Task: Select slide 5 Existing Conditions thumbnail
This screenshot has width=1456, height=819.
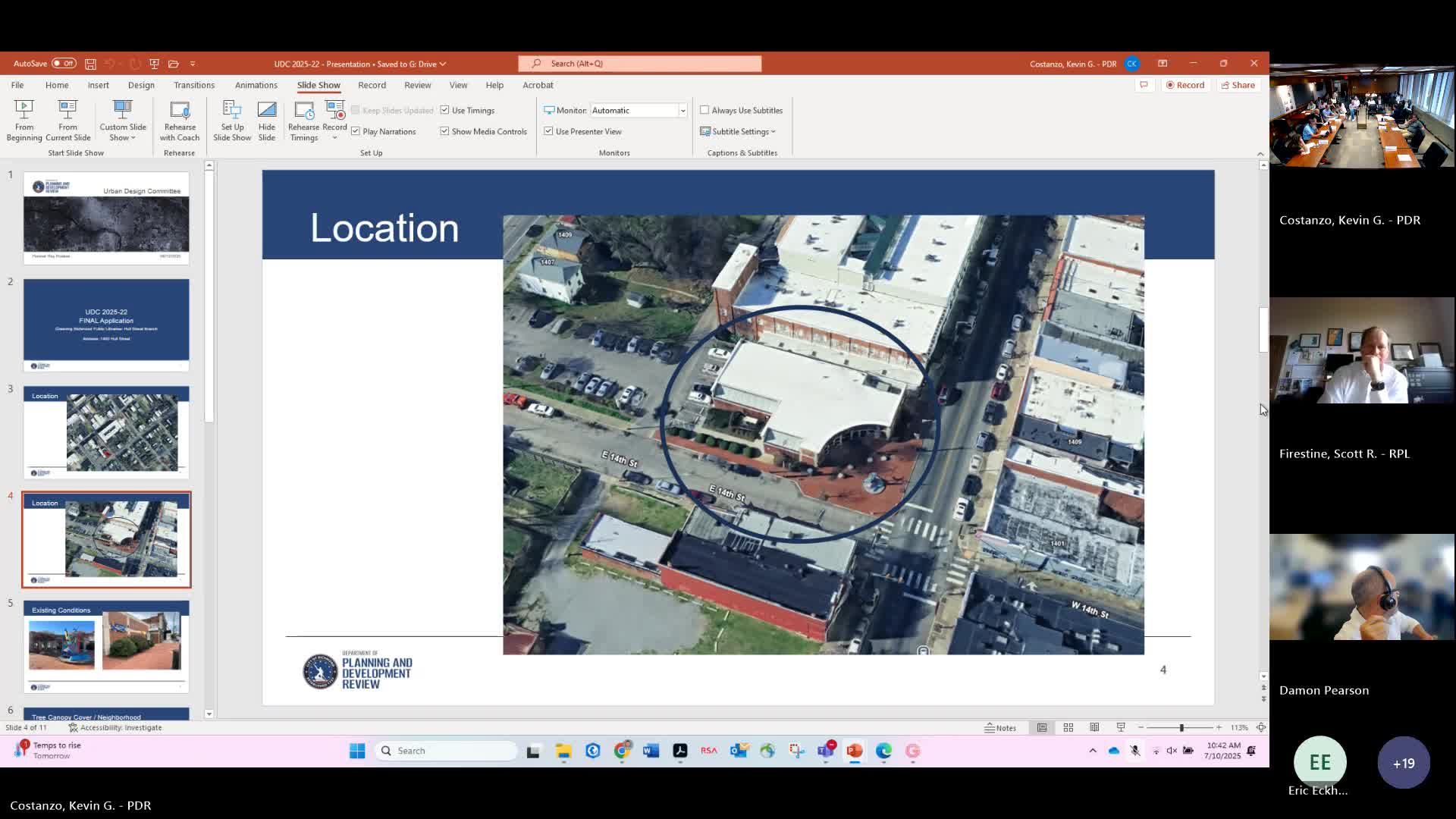Action: pos(106,646)
